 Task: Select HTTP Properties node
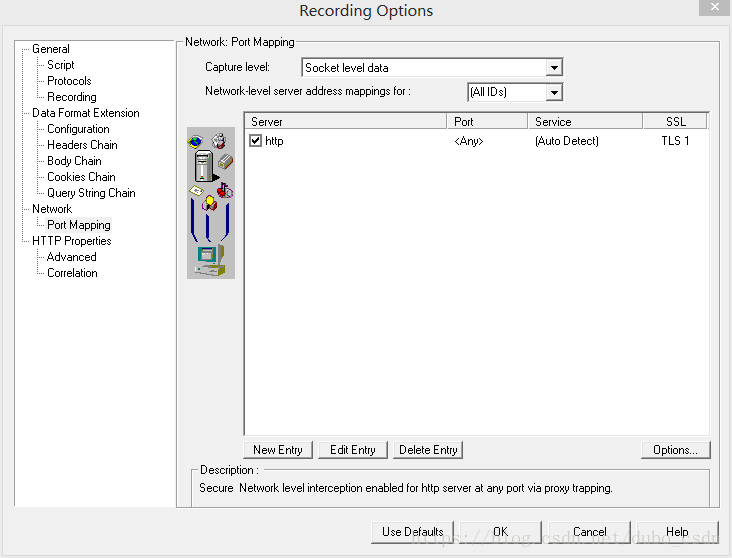[72, 241]
